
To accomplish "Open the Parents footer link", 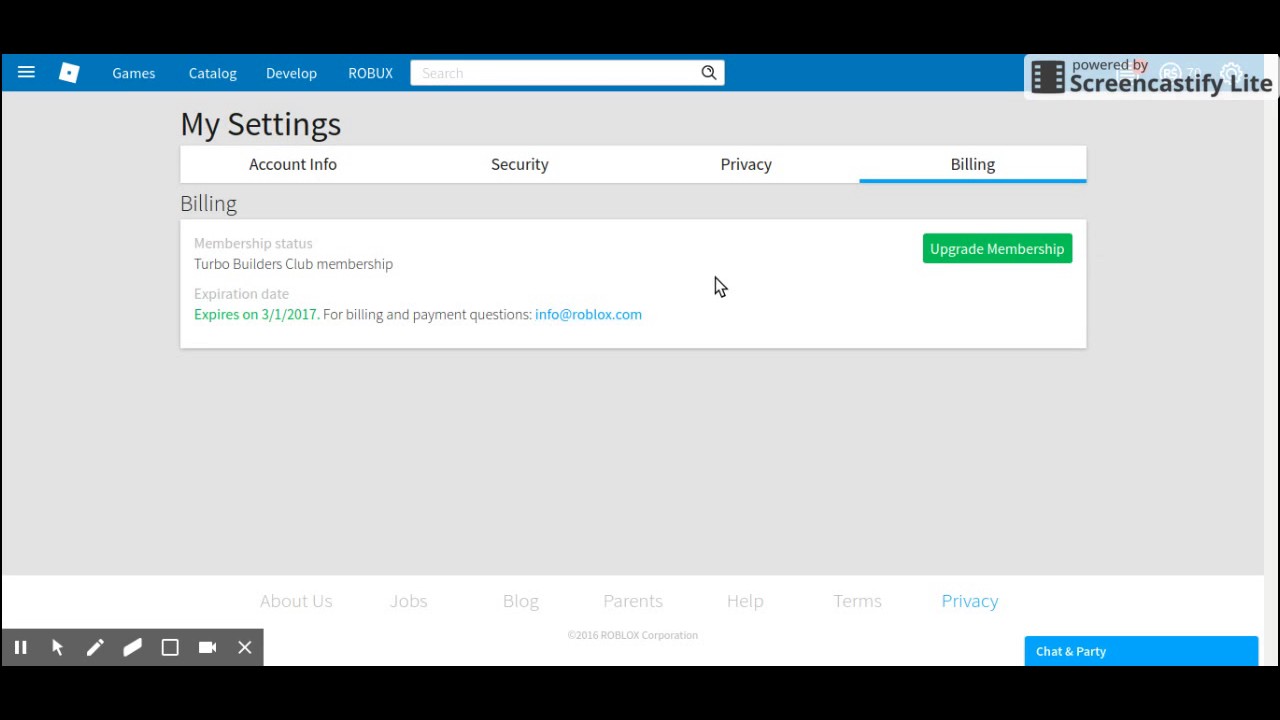I will (633, 601).
